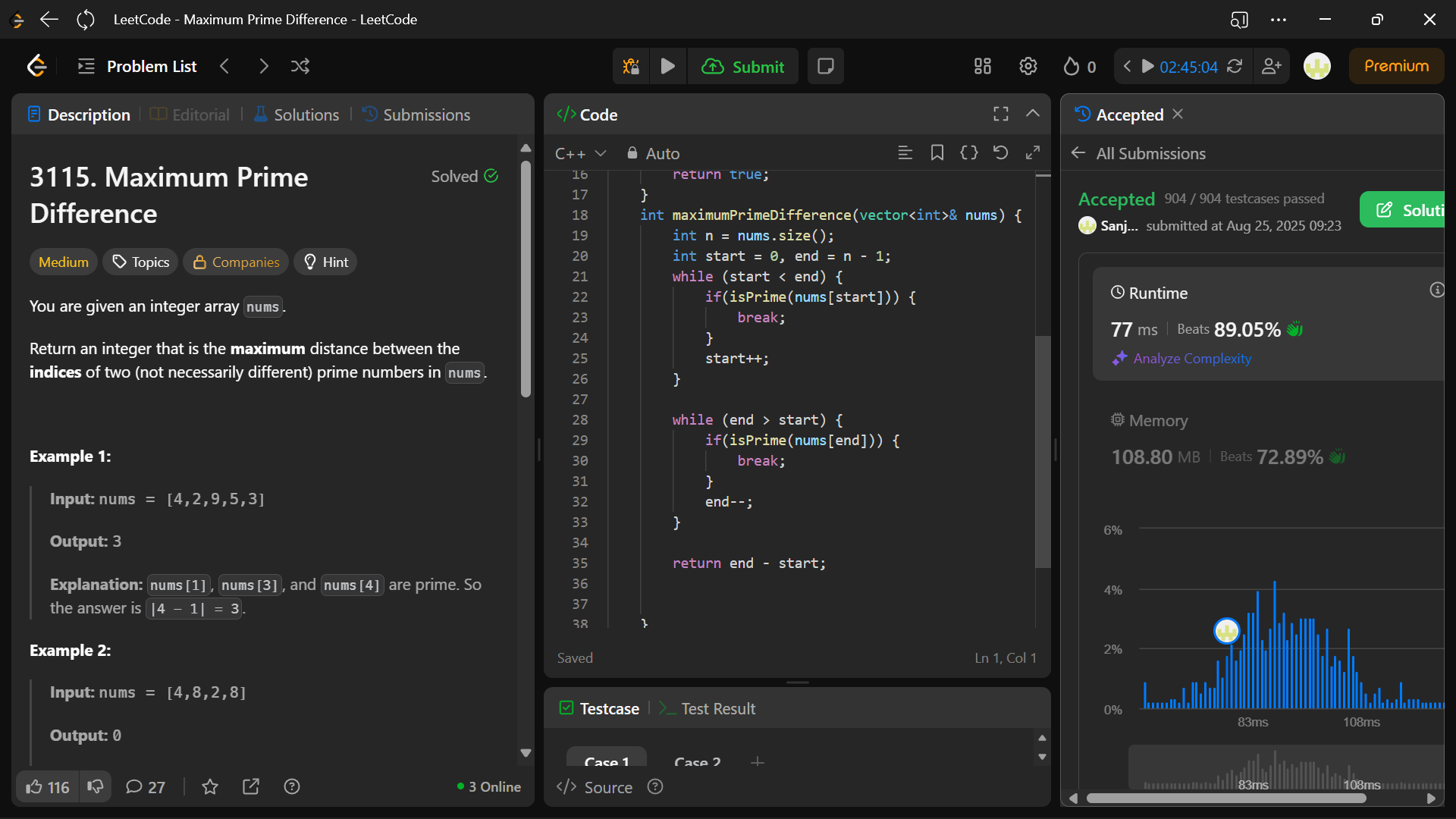Click the debugger bug icon
Image resolution: width=1456 pixels, height=819 pixels.
pyautogui.click(x=631, y=67)
